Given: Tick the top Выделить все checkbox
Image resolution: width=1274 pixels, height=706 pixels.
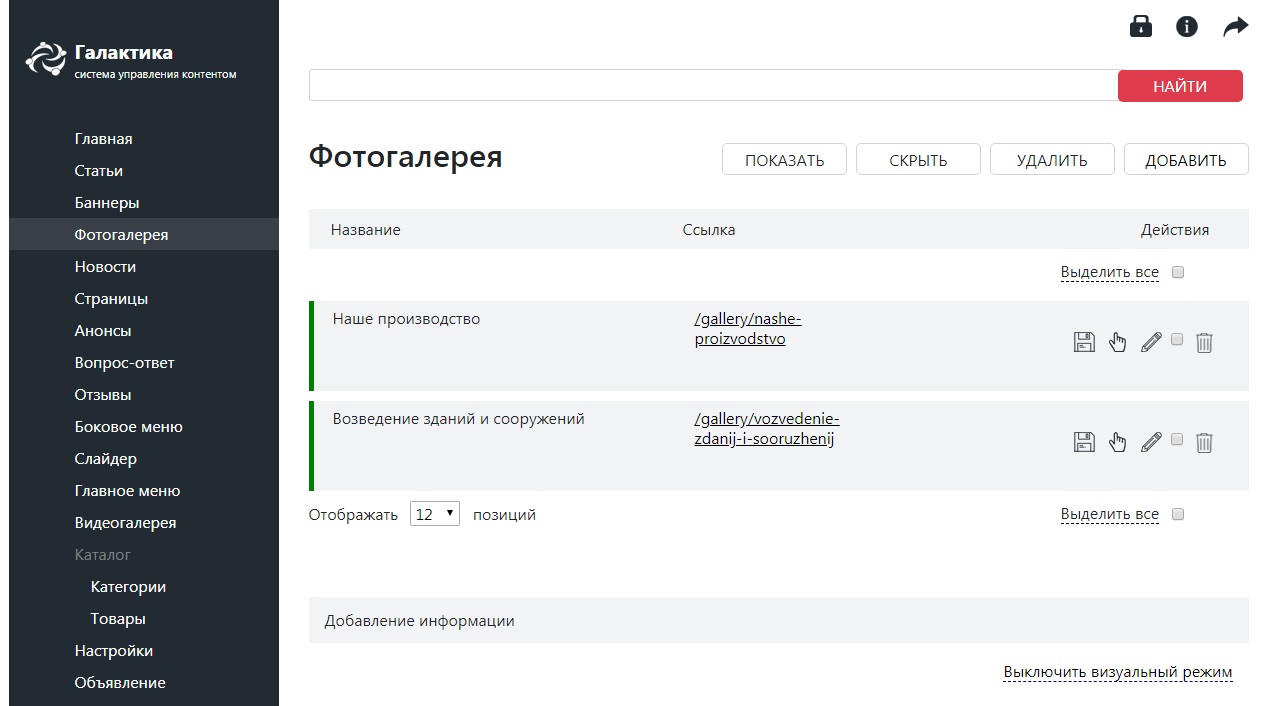Looking at the screenshot, I should click(1178, 272).
